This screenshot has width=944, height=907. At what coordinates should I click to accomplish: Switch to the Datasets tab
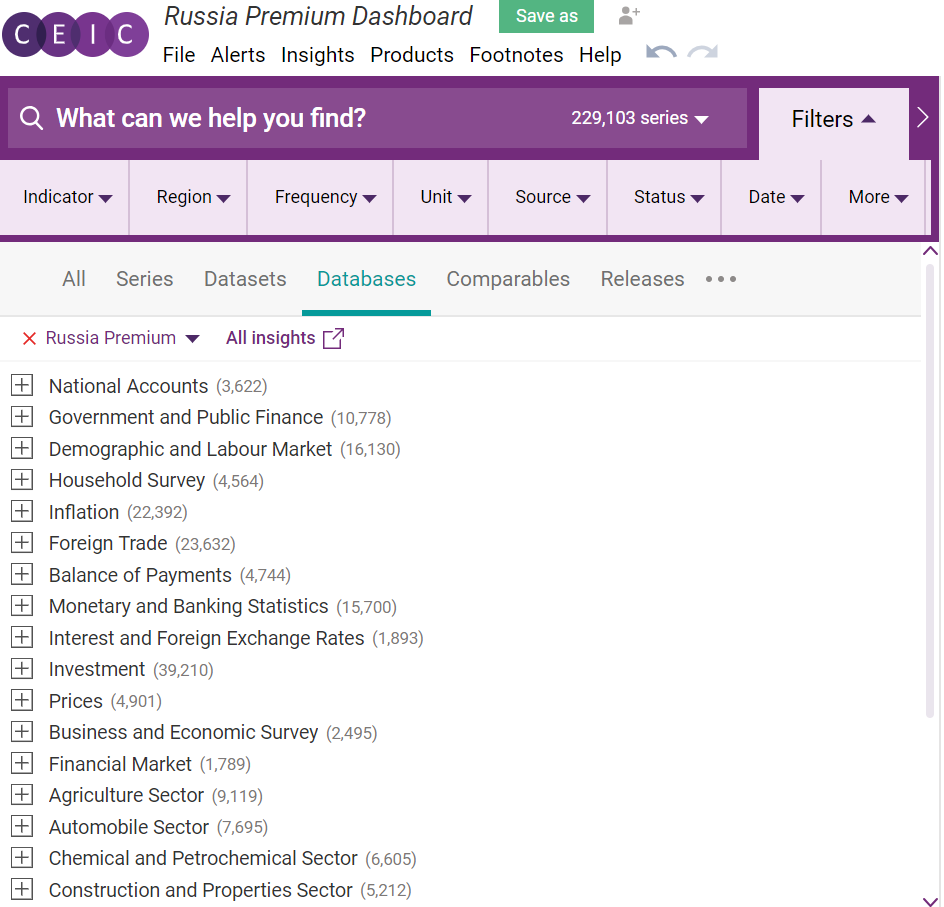[x=245, y=279]
